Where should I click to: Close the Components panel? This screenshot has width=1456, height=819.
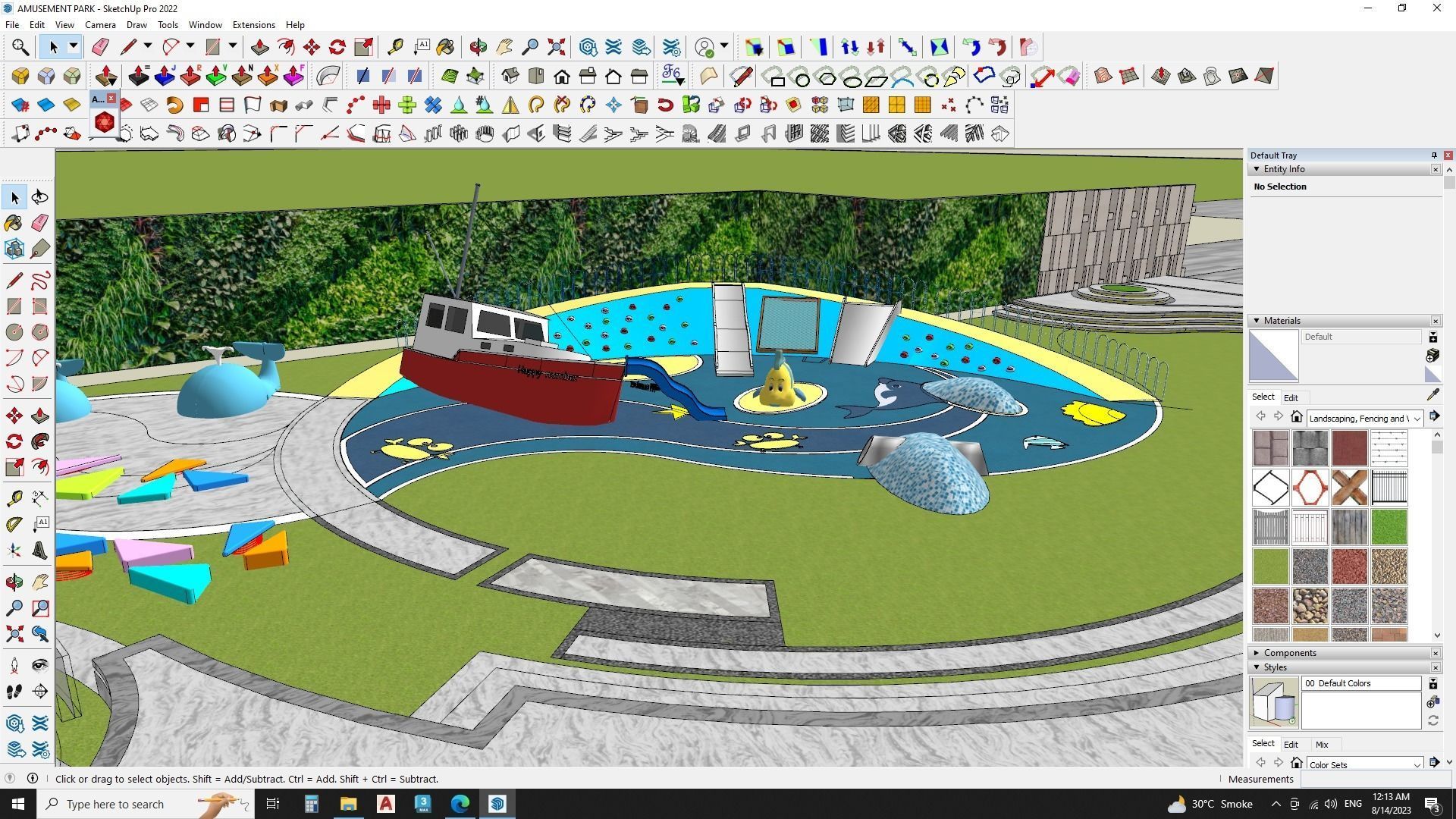point(1436,653)
